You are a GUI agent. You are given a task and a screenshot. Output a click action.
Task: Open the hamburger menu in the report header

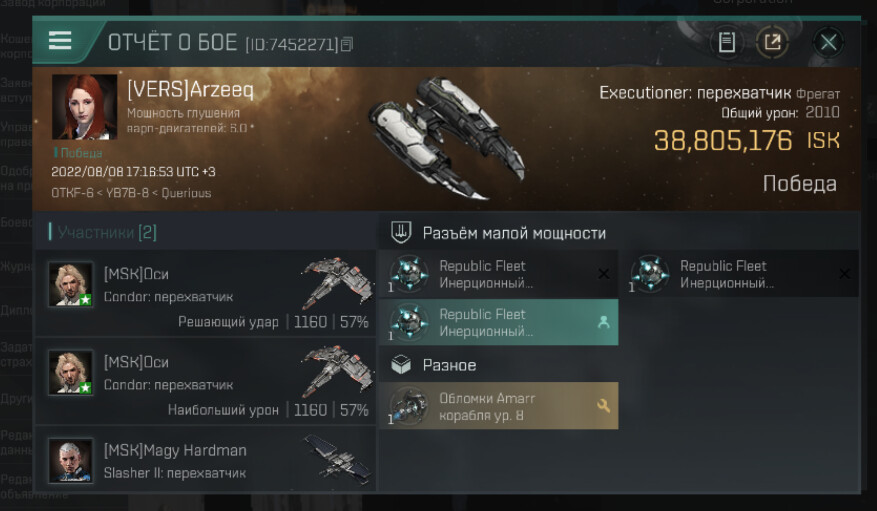[x=60, y=41]
